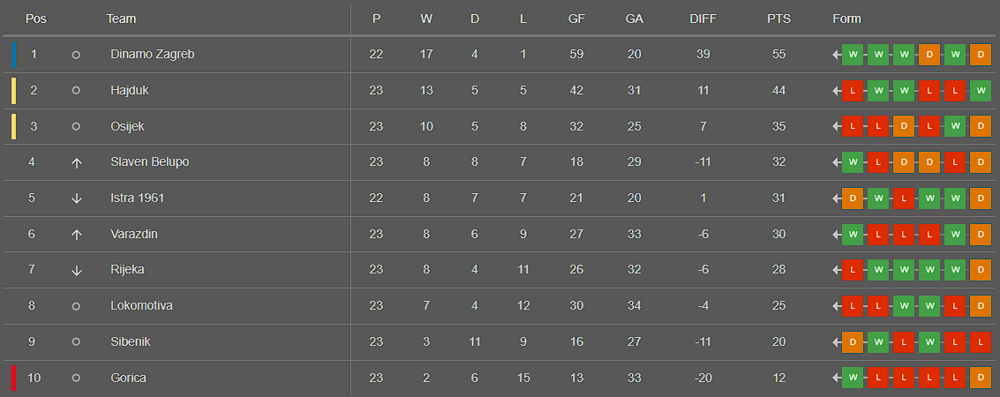Click the DIFF column header
1000x397 pixels.
[x=703, y=19]
